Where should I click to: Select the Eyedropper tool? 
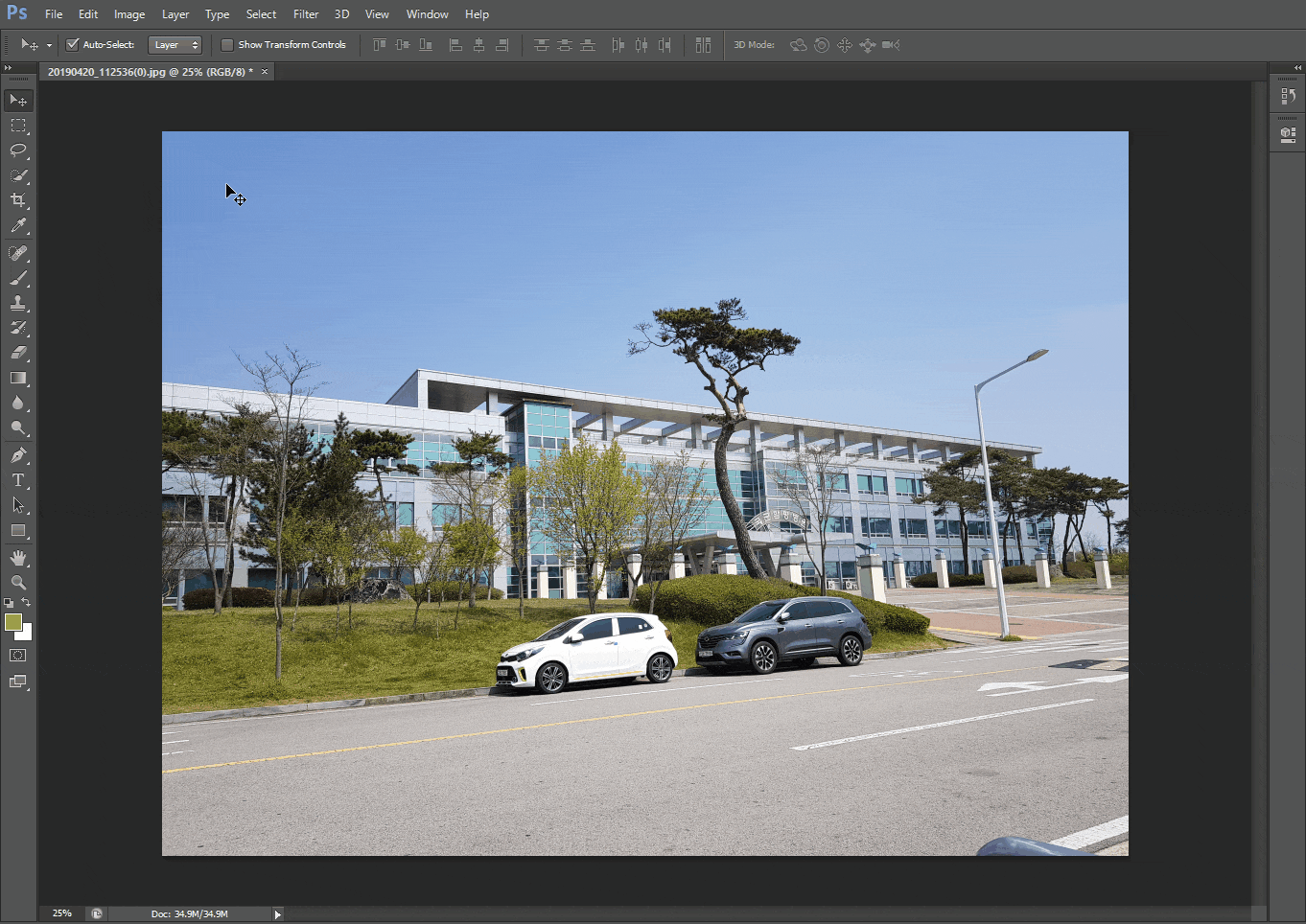point(18,225)
